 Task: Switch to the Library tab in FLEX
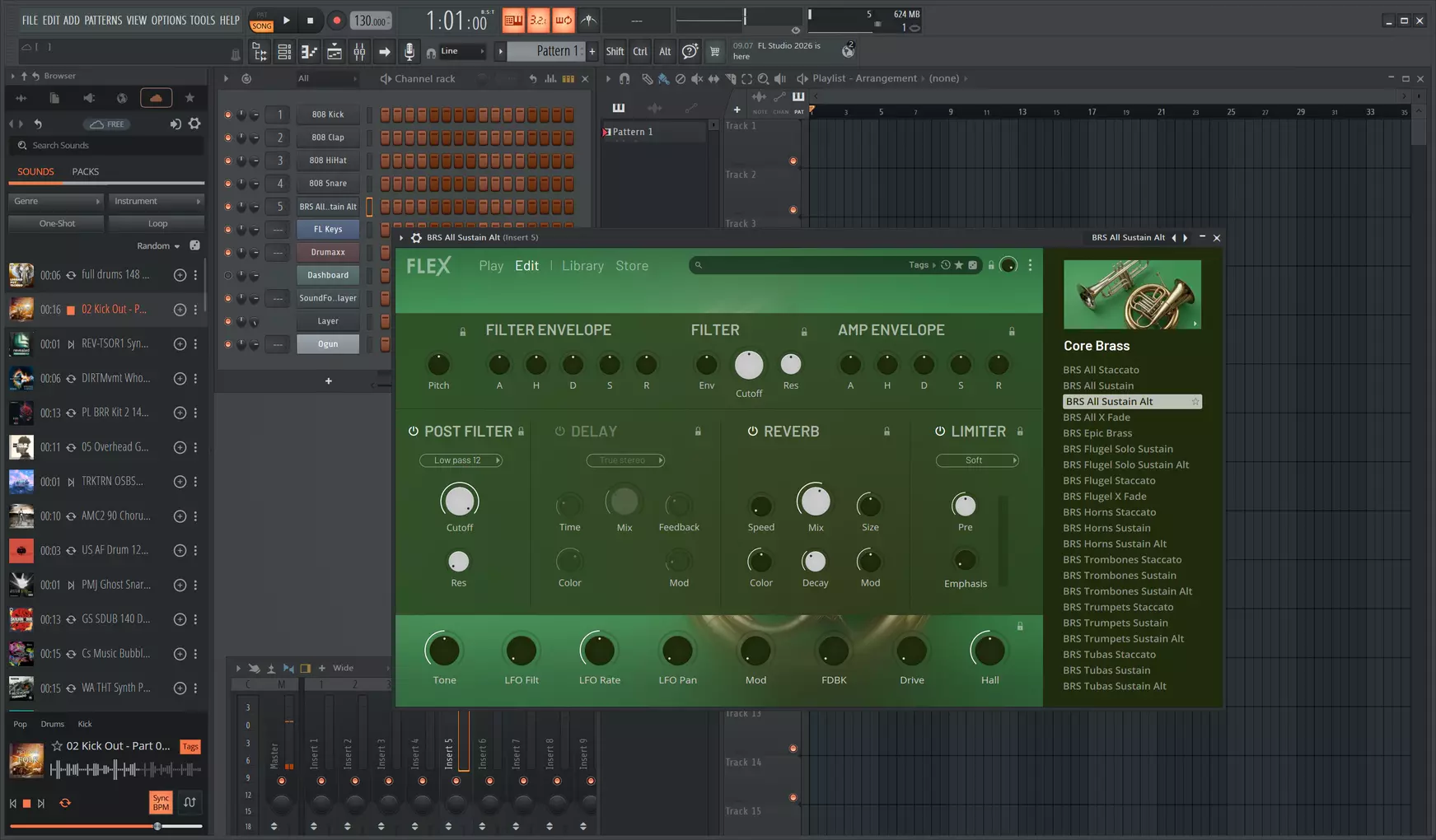[582, 266]
